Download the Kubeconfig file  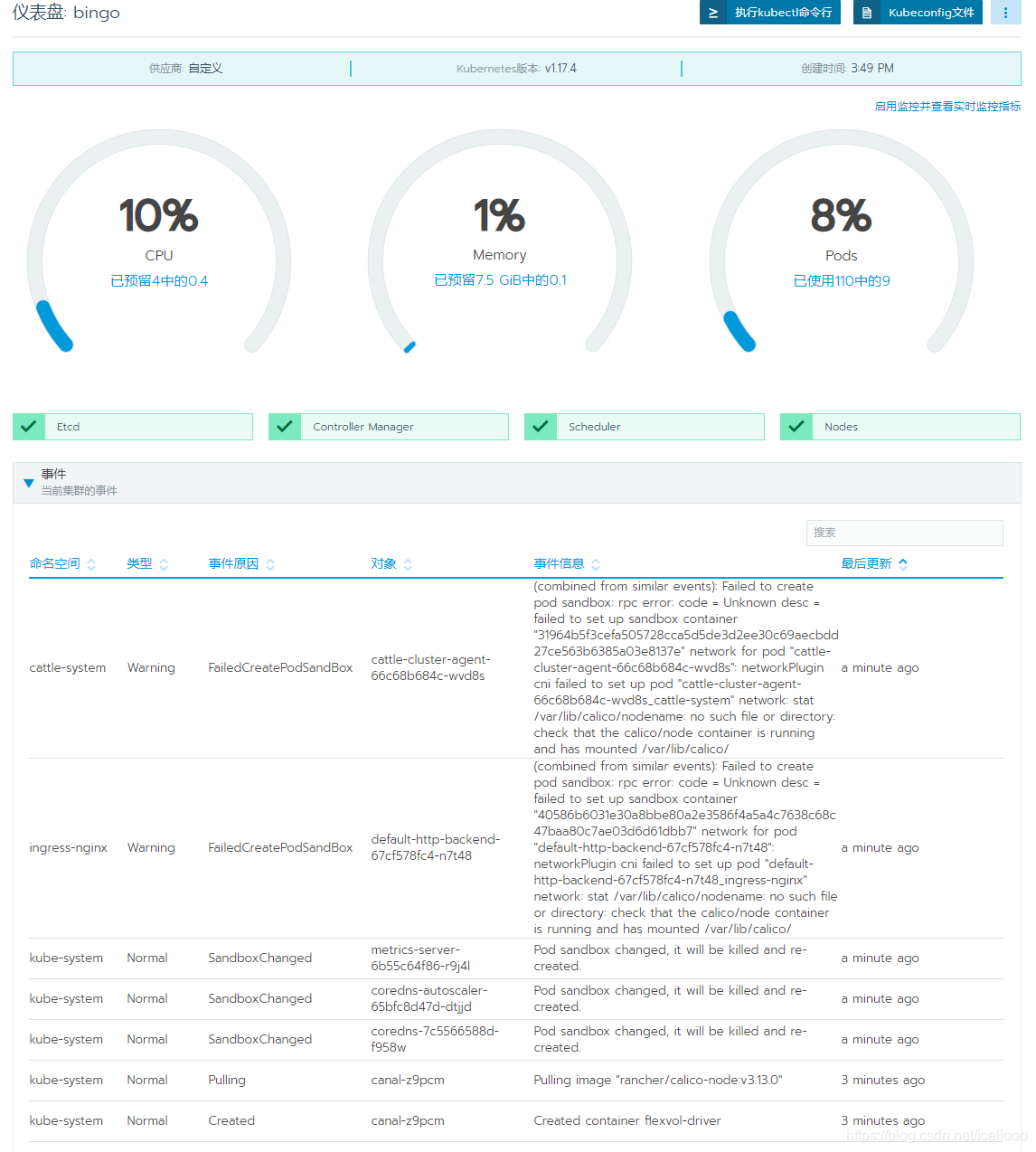point(918,13)
